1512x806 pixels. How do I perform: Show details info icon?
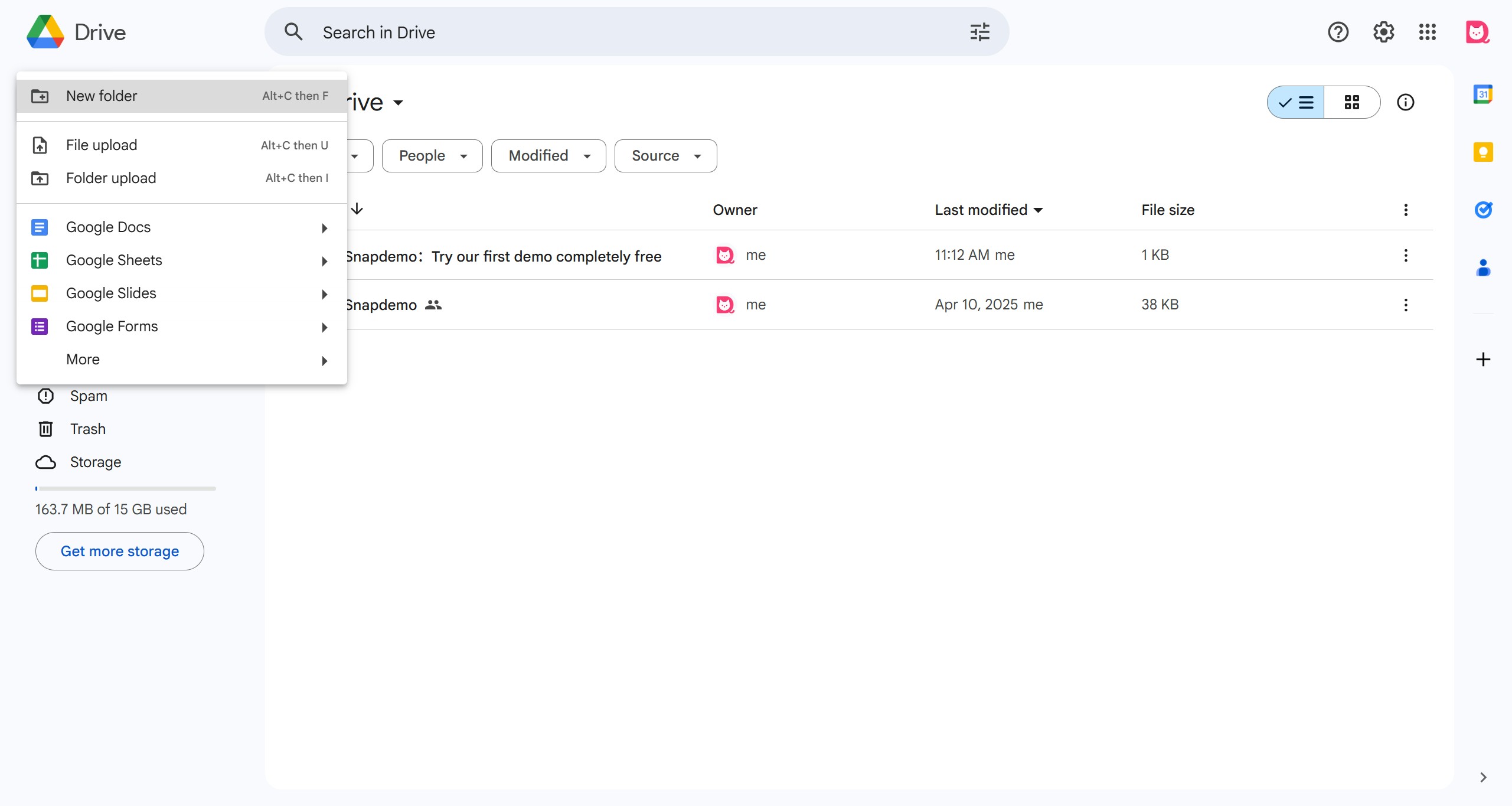coord(1405,102)
